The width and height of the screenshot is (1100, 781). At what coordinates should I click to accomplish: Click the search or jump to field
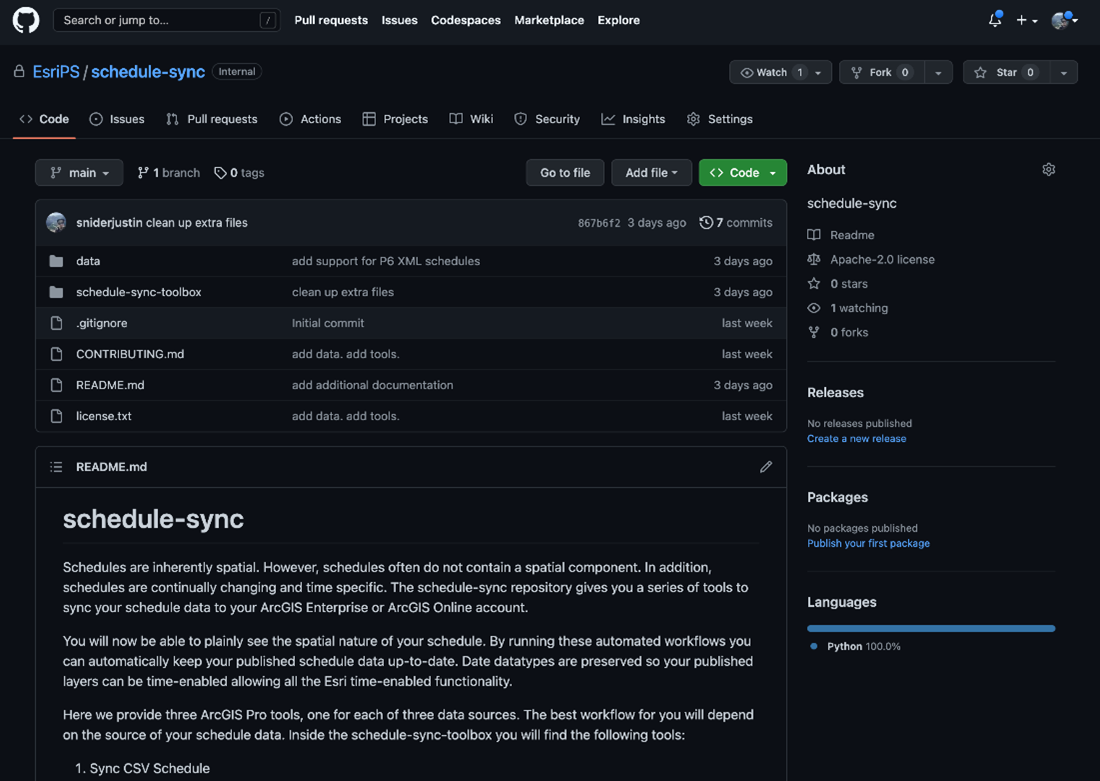click(166, 20)
